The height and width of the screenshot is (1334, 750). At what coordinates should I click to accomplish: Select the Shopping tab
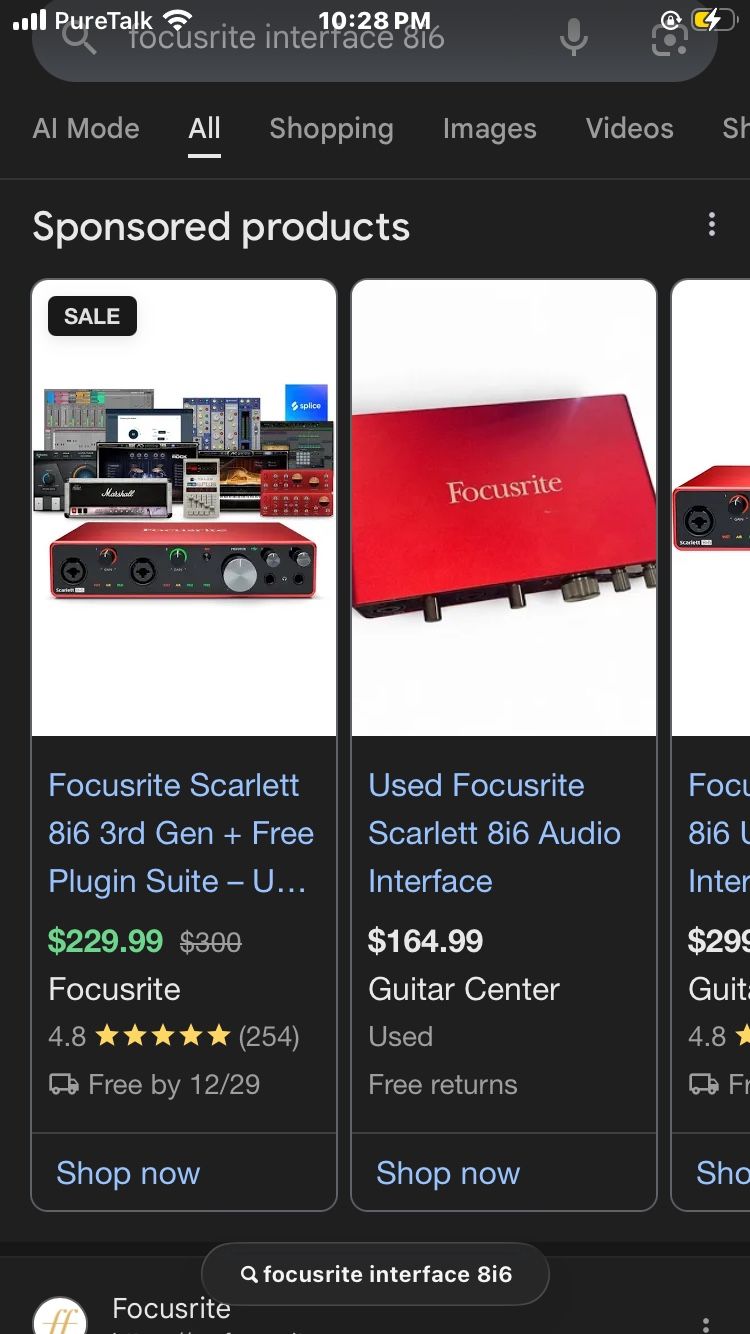[331, 129]
